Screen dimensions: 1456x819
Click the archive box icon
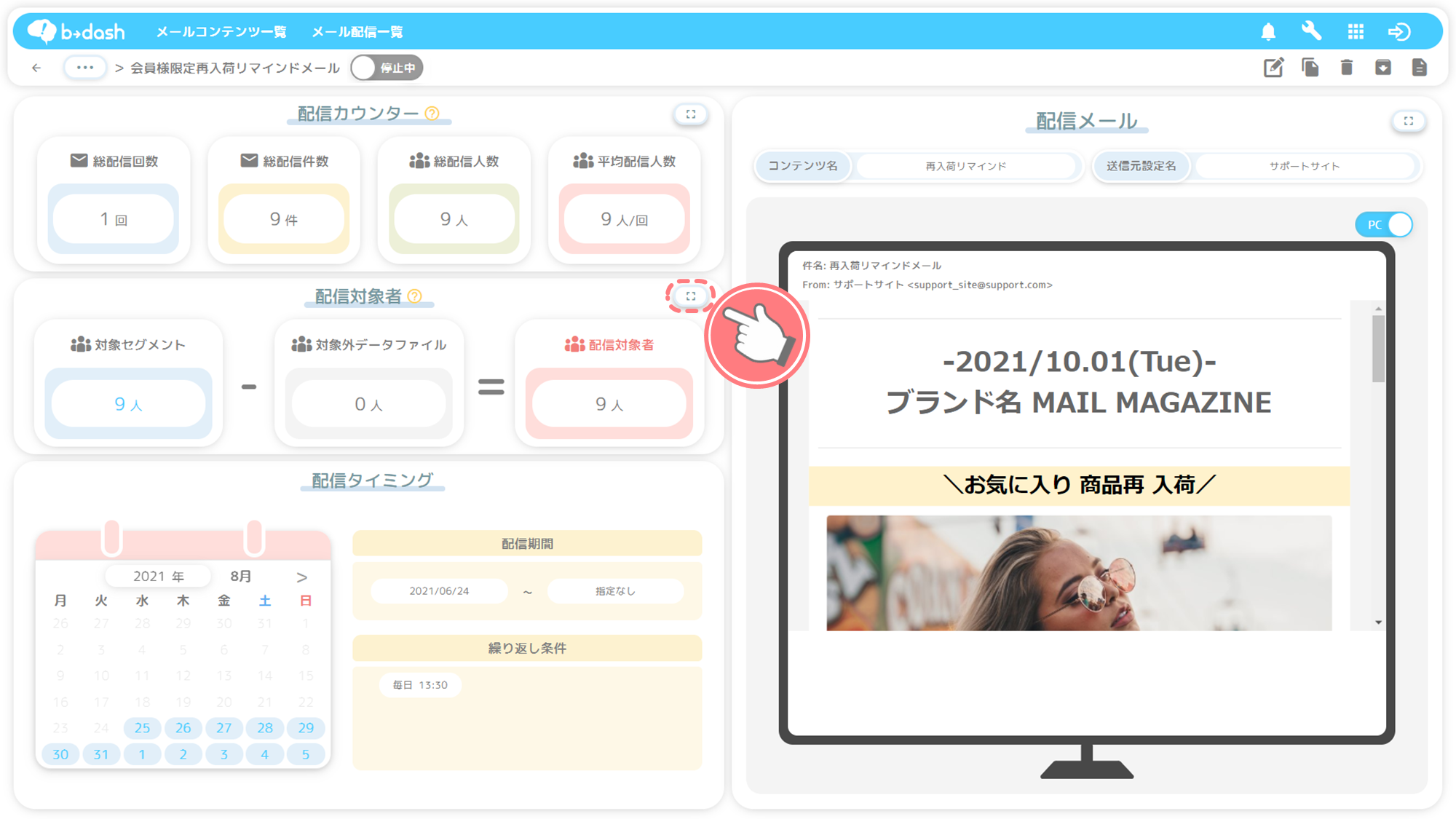[1383, 68]
